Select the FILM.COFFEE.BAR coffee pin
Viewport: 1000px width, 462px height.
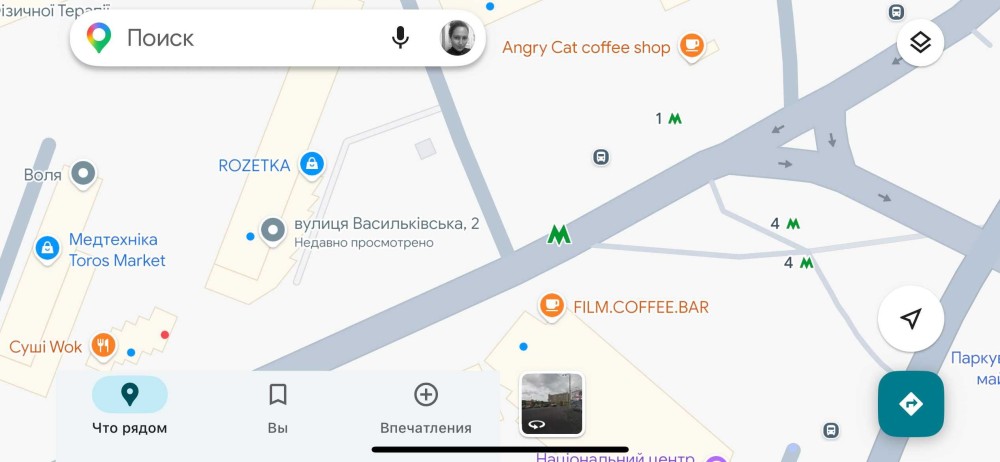tap(552, 306)
